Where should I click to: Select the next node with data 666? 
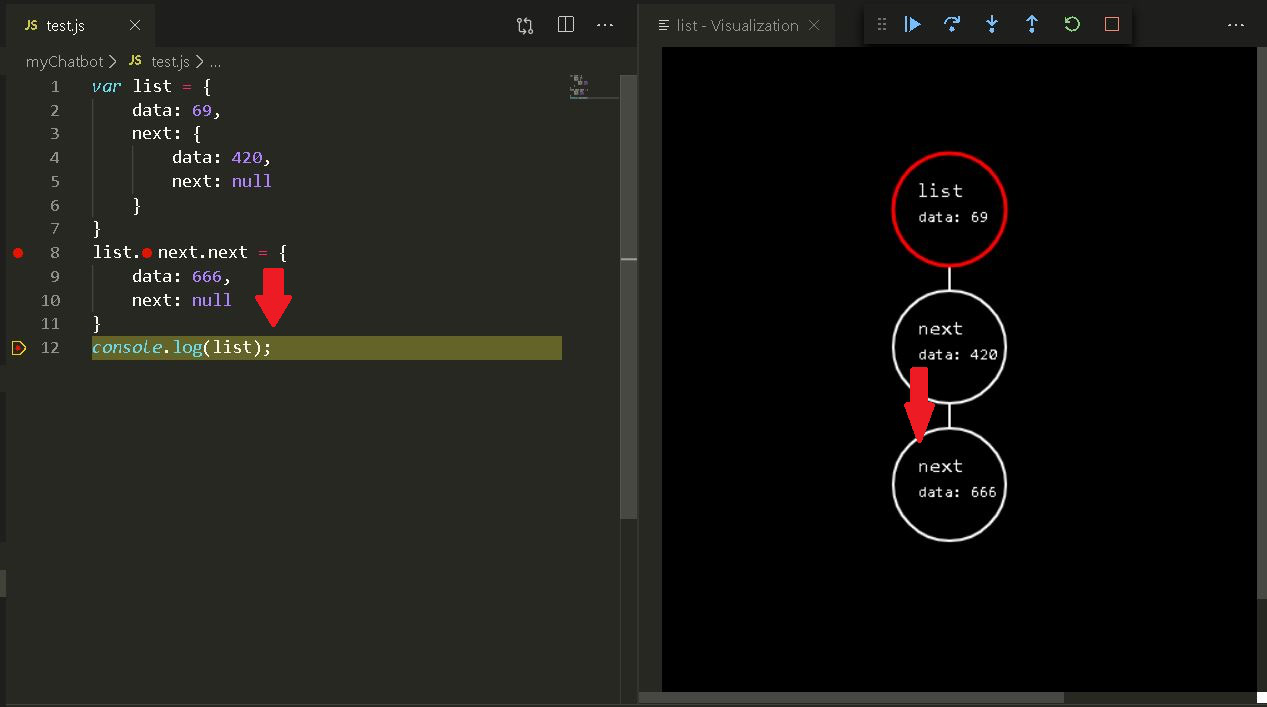click(x=949, y=484)
